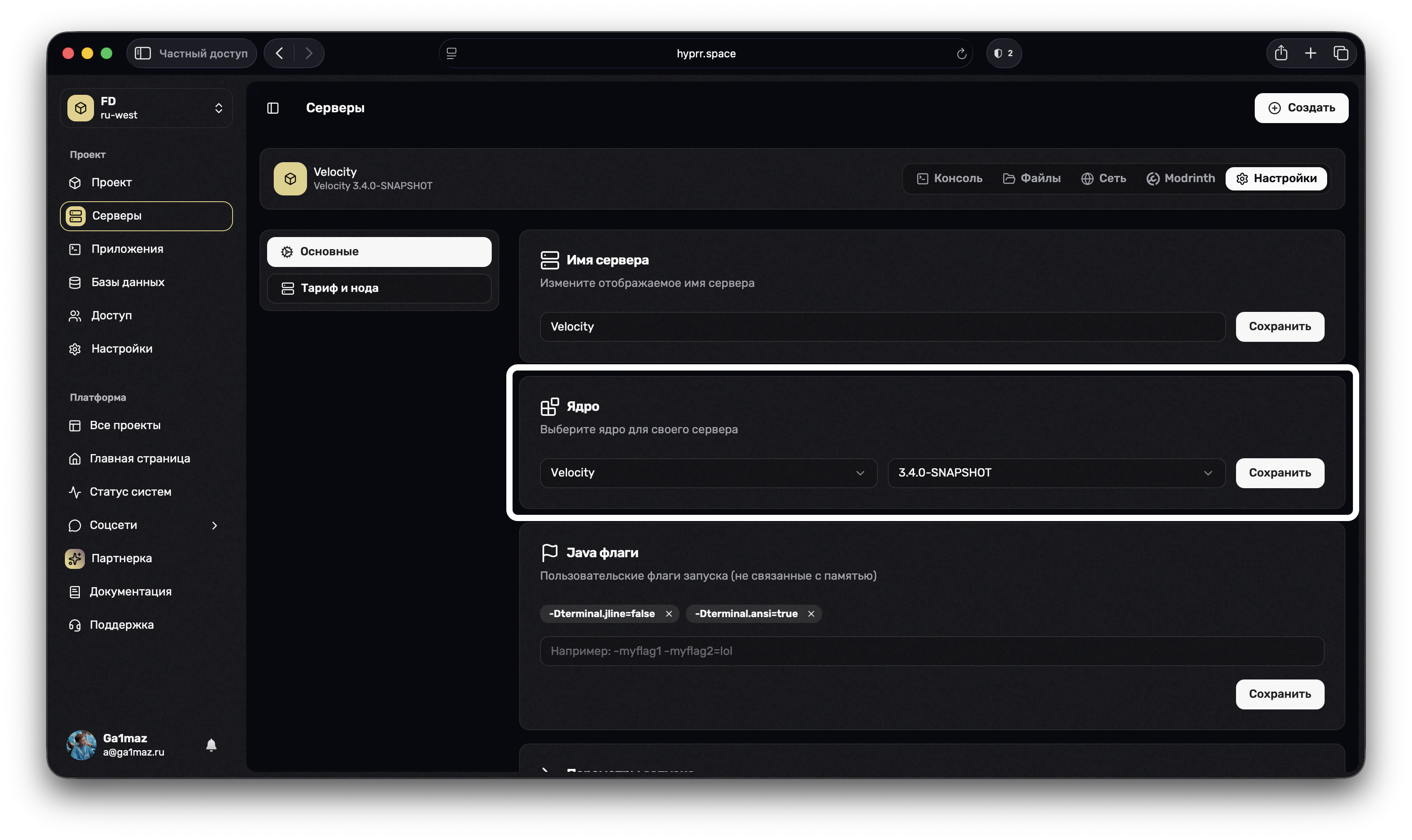Screen dimensions: 1412x840
Task: Click the Имя сервера server icon
Action: pos(549,260)
